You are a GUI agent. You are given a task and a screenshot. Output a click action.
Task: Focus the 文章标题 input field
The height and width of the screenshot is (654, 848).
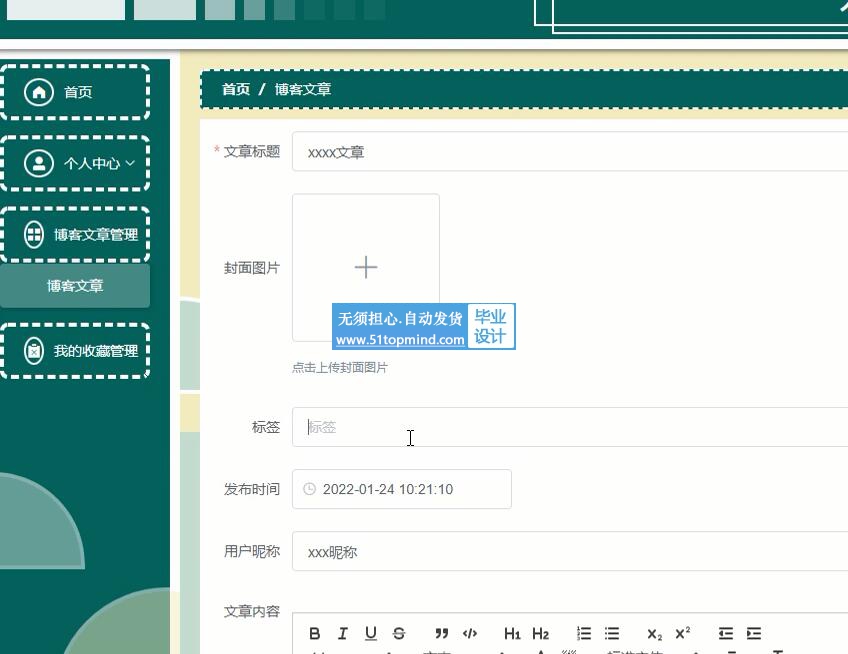(x=570, y=151)
